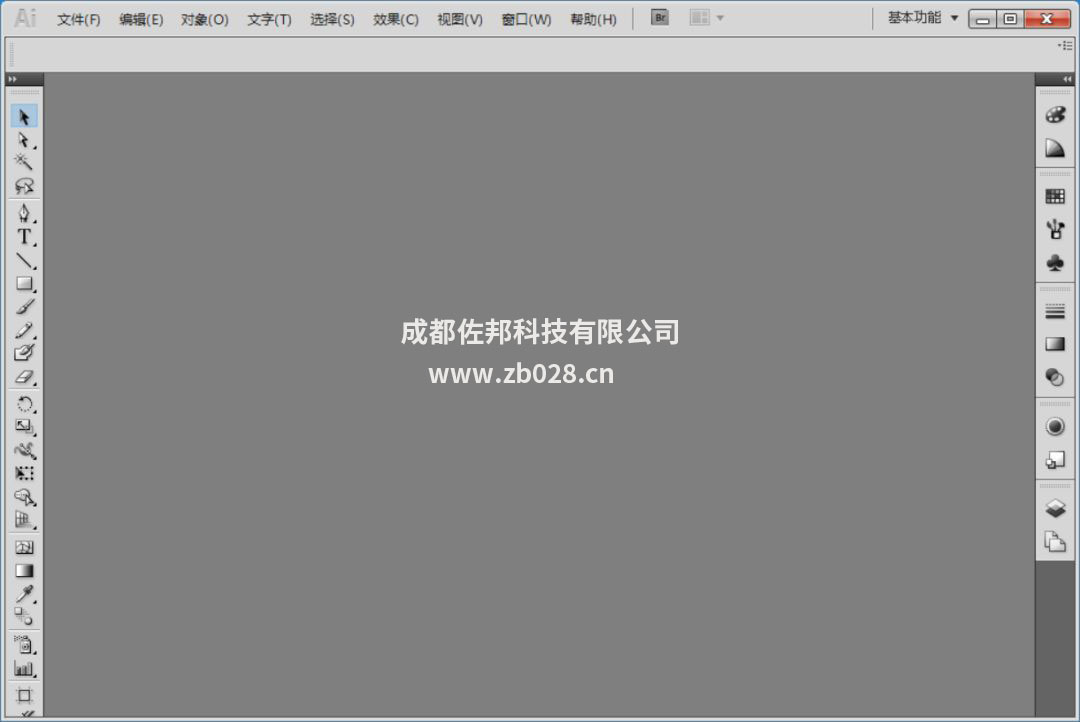Open the 基本功能 workspace switcher
The image size is (1080, 722).
coord(922,18)
